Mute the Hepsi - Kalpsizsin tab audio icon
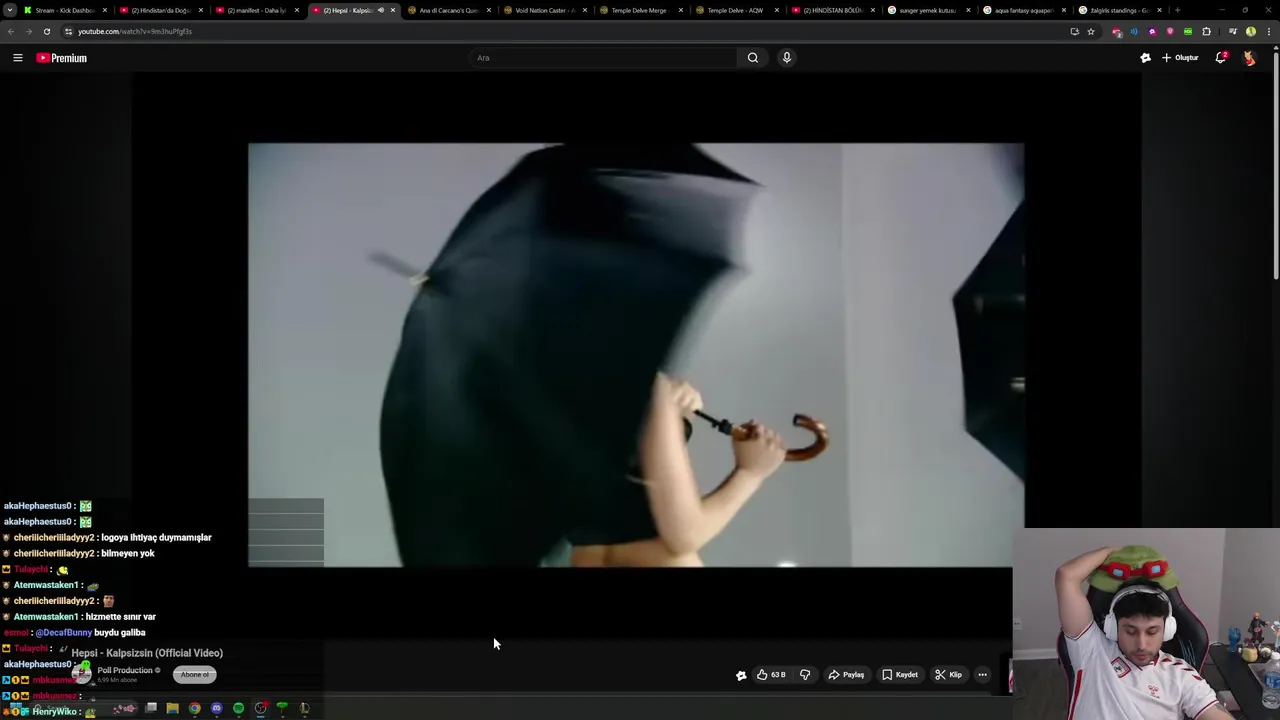 pos(380,10)
